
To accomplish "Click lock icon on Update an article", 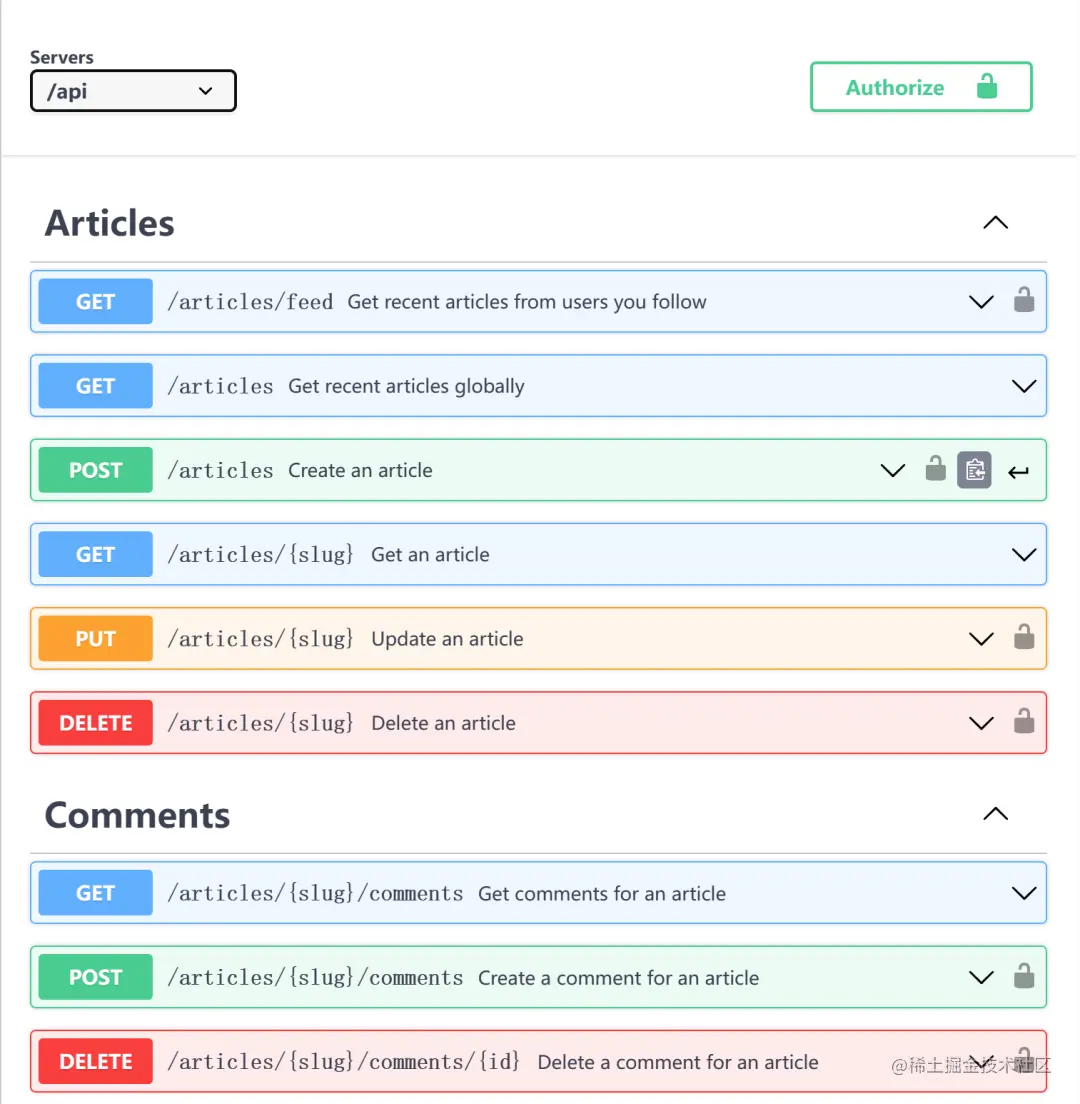I will pyautogui.click(x=1024, y=637).
